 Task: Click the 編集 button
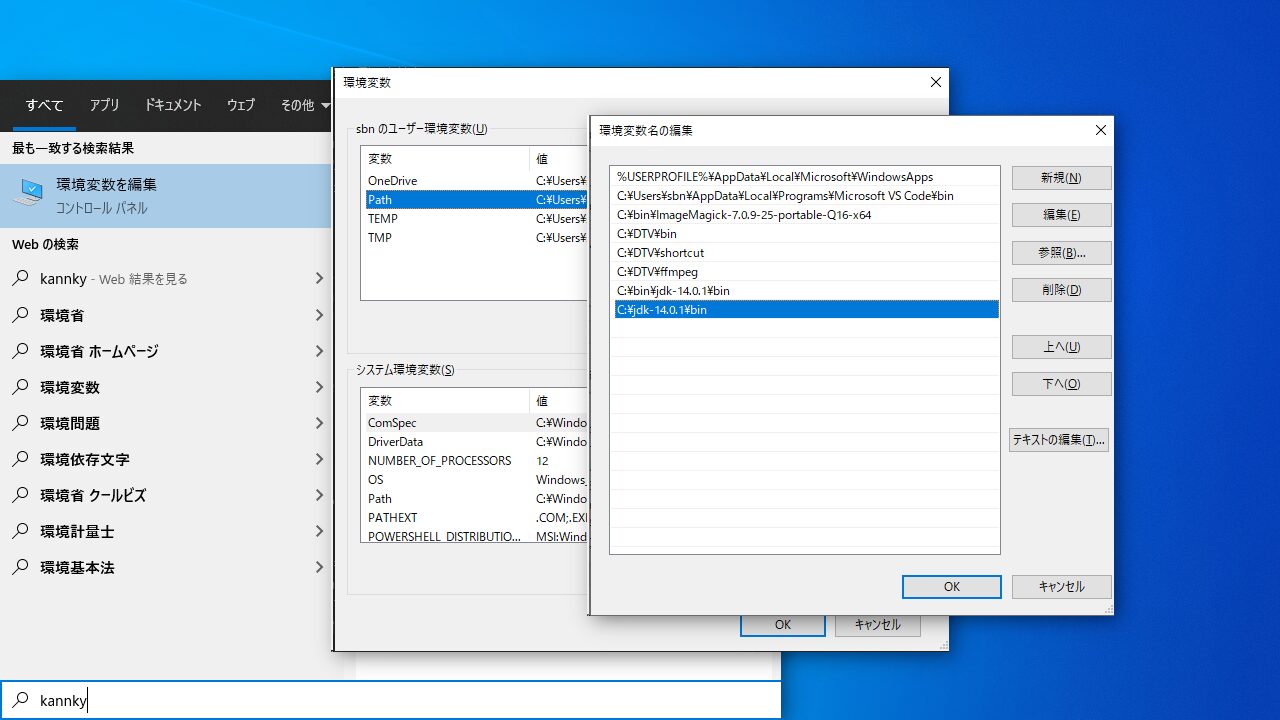tap(1061, 214)
